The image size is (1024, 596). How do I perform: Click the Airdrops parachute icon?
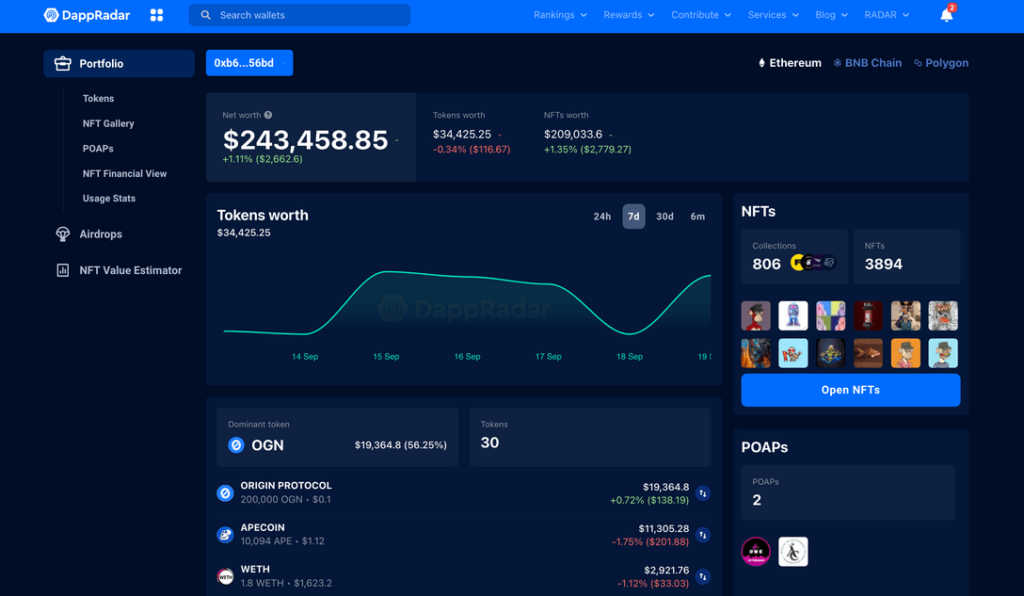[x=62, y=234]
